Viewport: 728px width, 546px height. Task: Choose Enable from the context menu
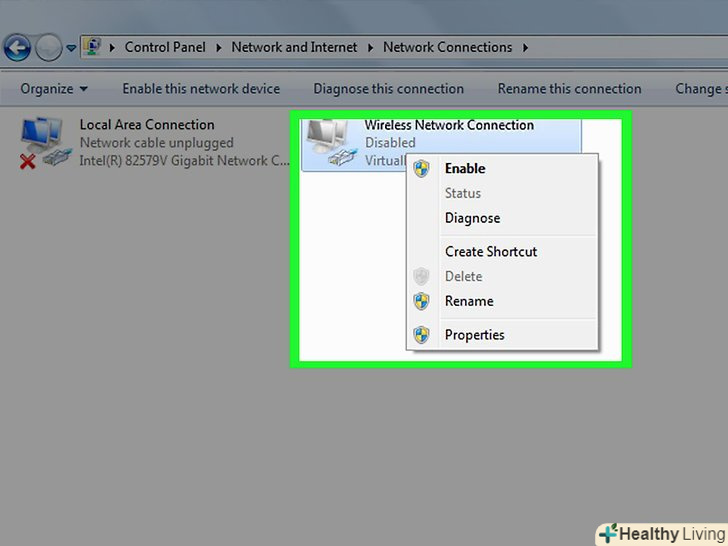pyautogui.click(x=502, y=169)
